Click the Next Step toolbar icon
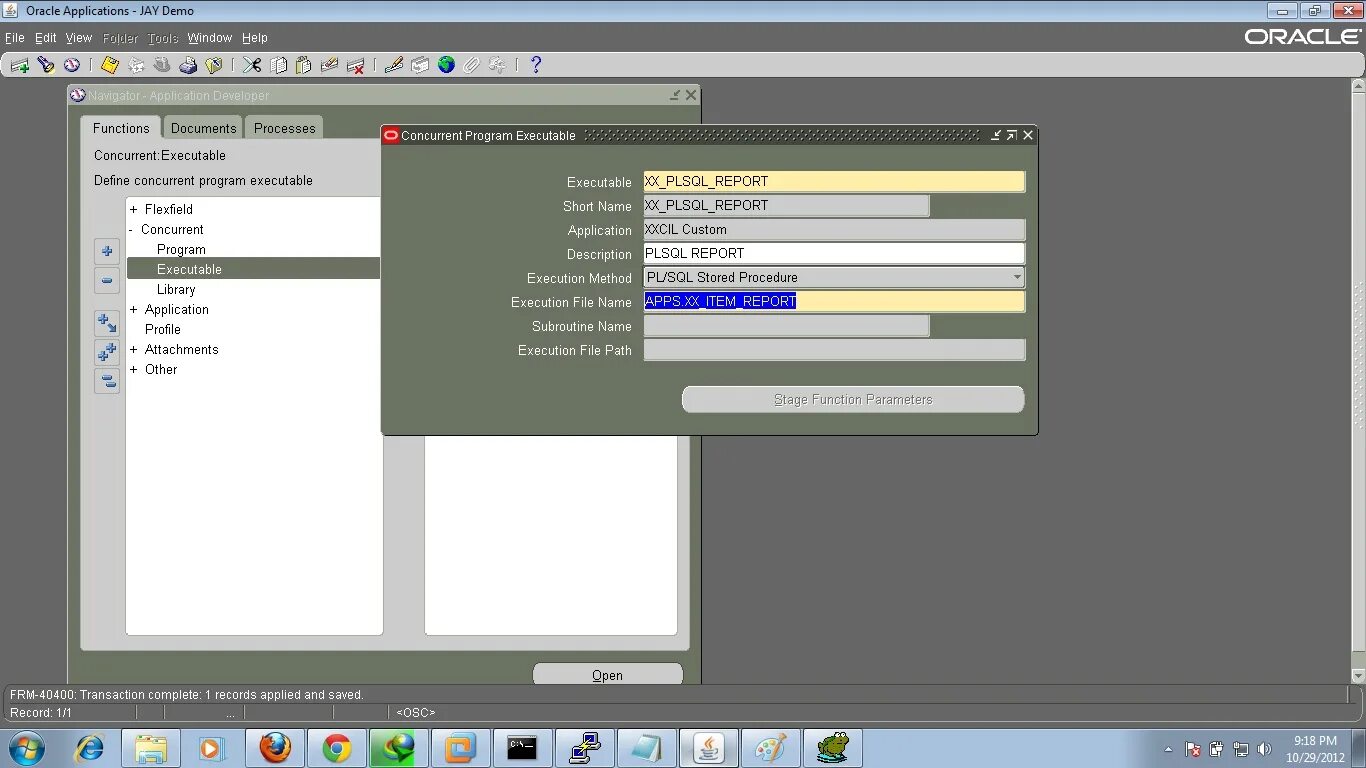 136,65
